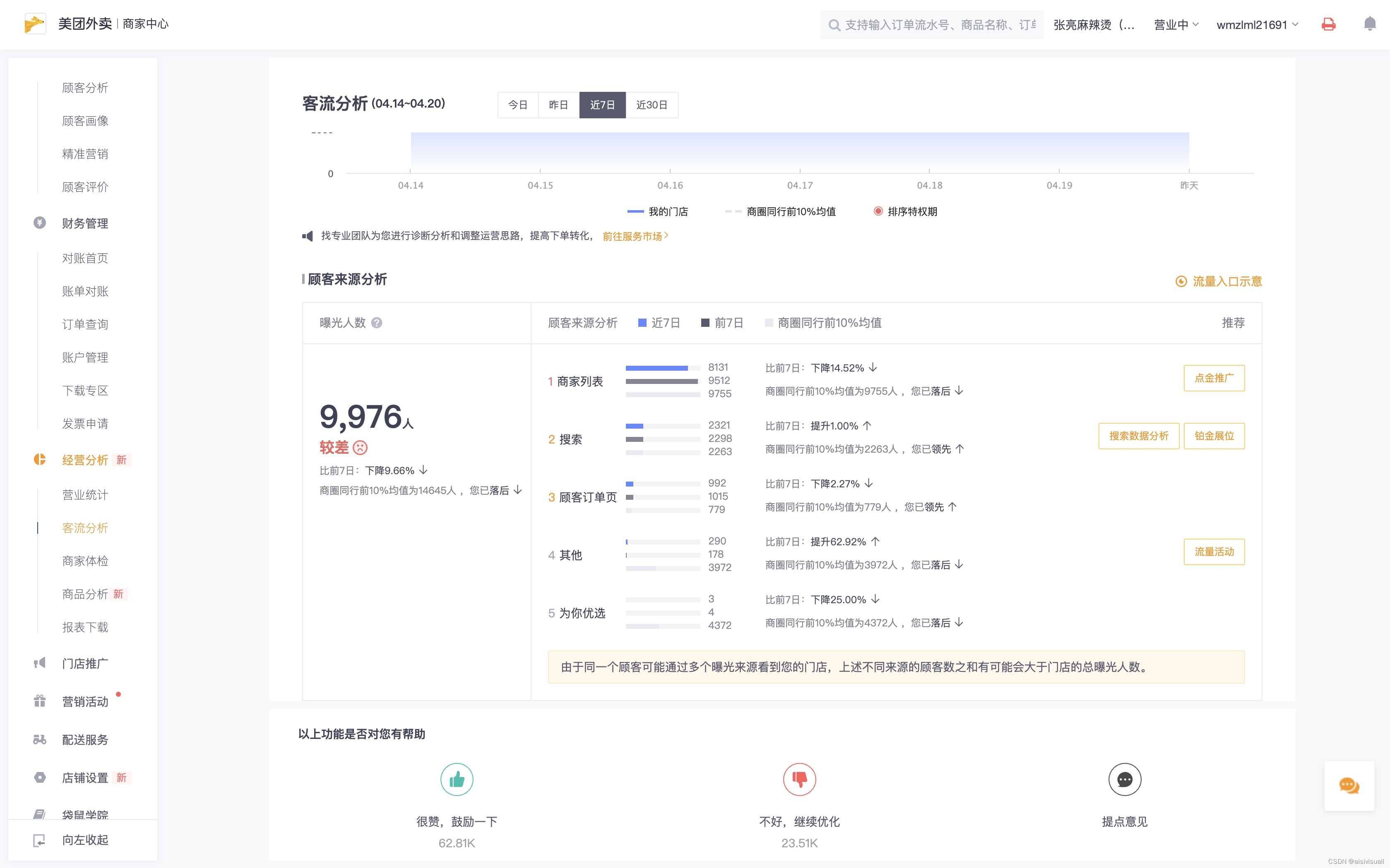This screenshot has height=868, width=1390.
Task: Click 向左收起 to collapse sidebar
Action: click(x=85, y=840)
